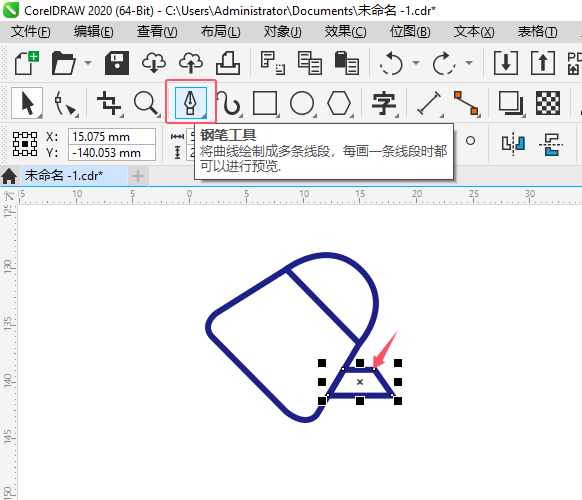Viewport: 582px width, 500px height.
Task: Select the Transparency checkerboard tool
Action: coord(548,103)
